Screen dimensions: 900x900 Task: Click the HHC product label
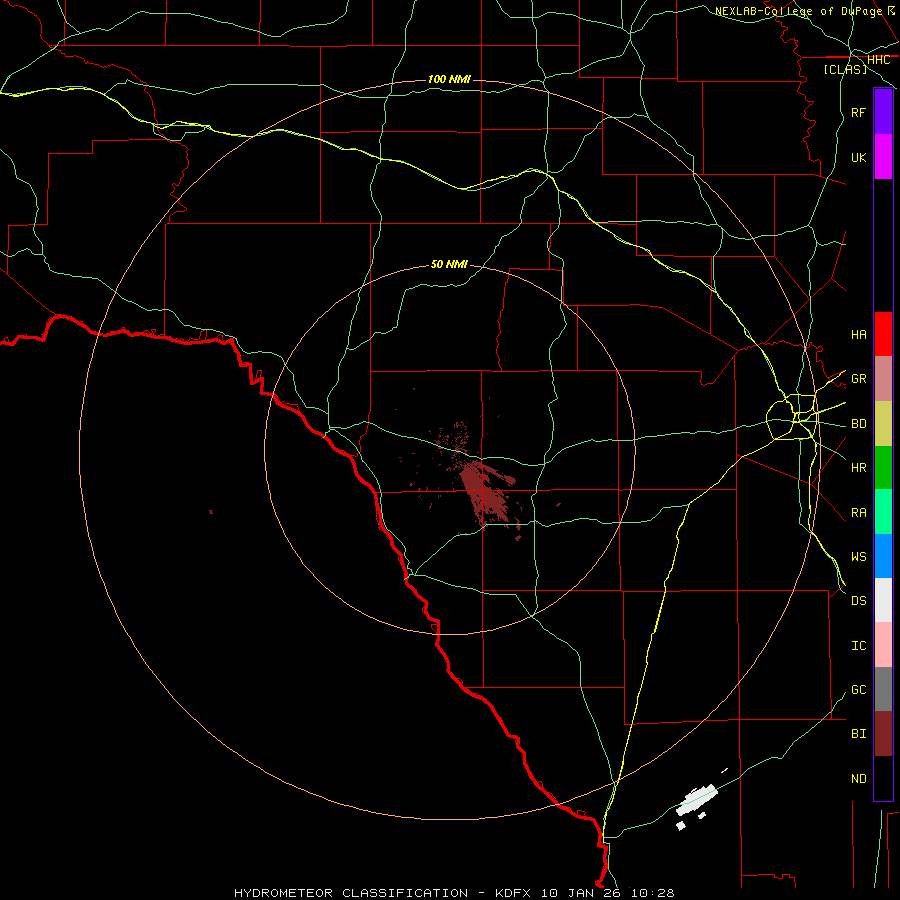pyautogui.click(x=878, y=60)
